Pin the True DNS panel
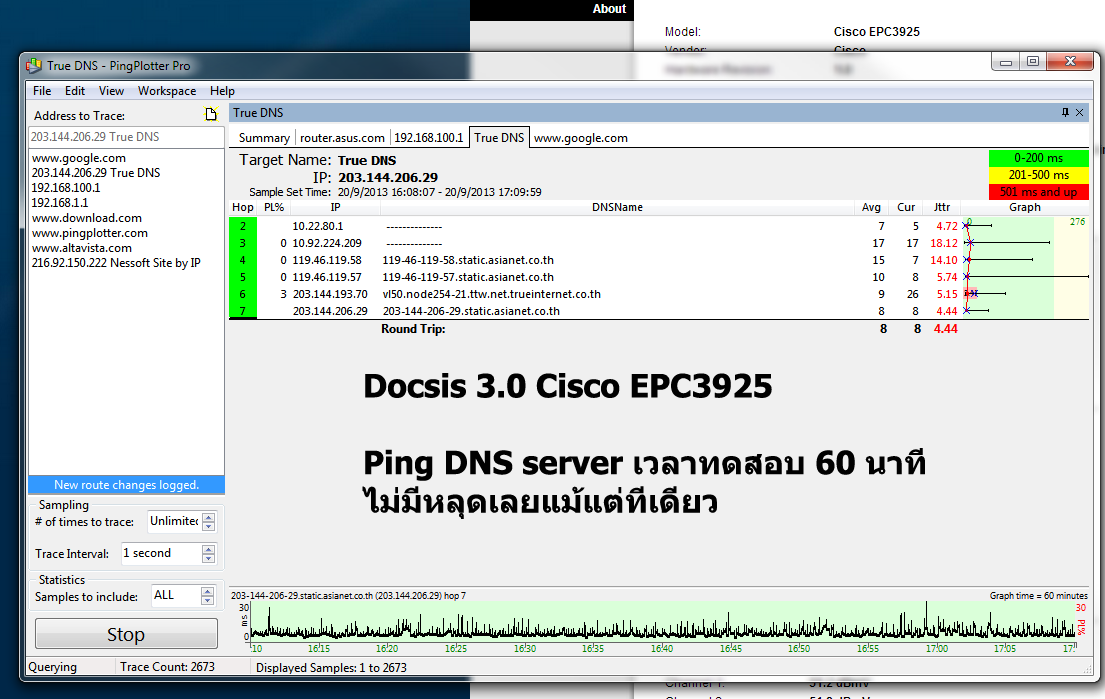The image size is (1105, 699). pos(1065,113)
